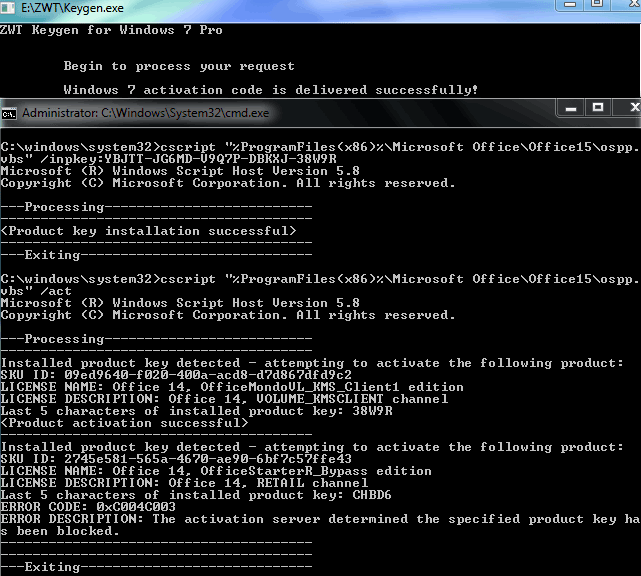Image resolution: width=641 pixels, height=576 pixels.
Task: Click 'ERROR CODE: 0xC004C003' line
Action: pyautogui.click(x=88, y=507)
